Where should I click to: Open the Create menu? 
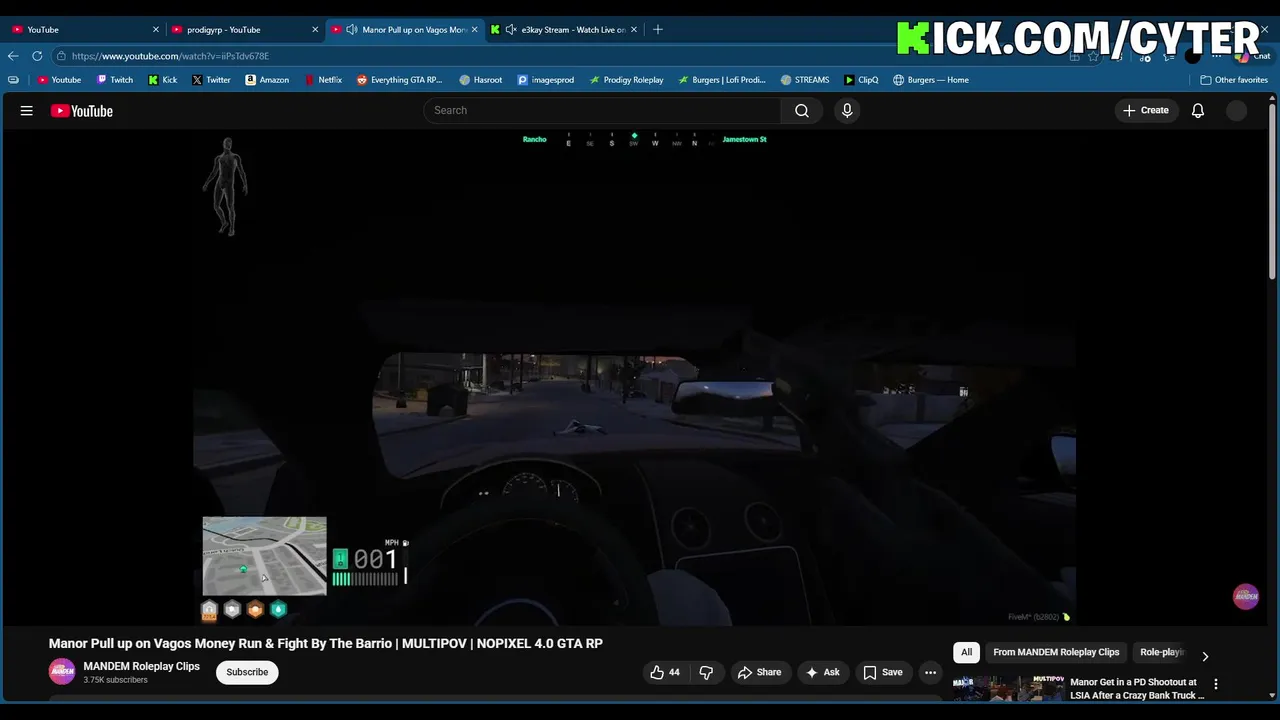[x=1146, y=110]
